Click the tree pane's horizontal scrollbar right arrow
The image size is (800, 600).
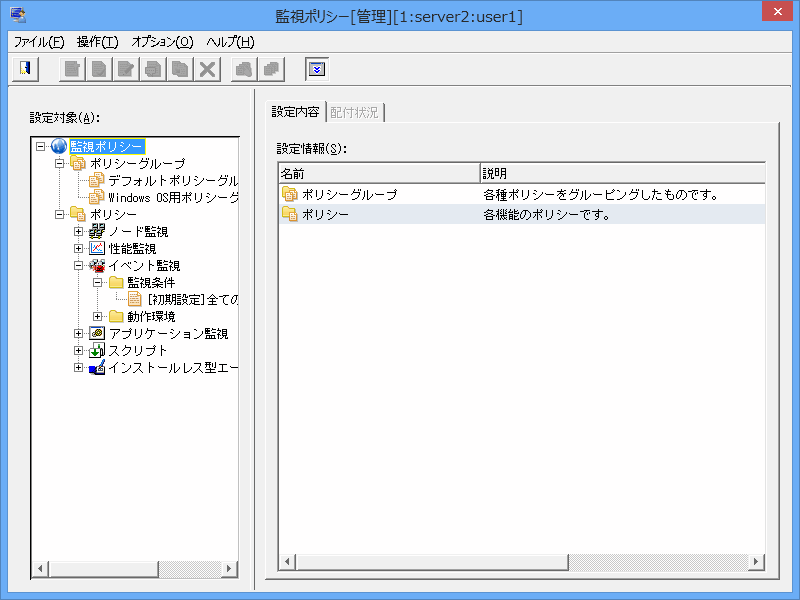point(229,569)
